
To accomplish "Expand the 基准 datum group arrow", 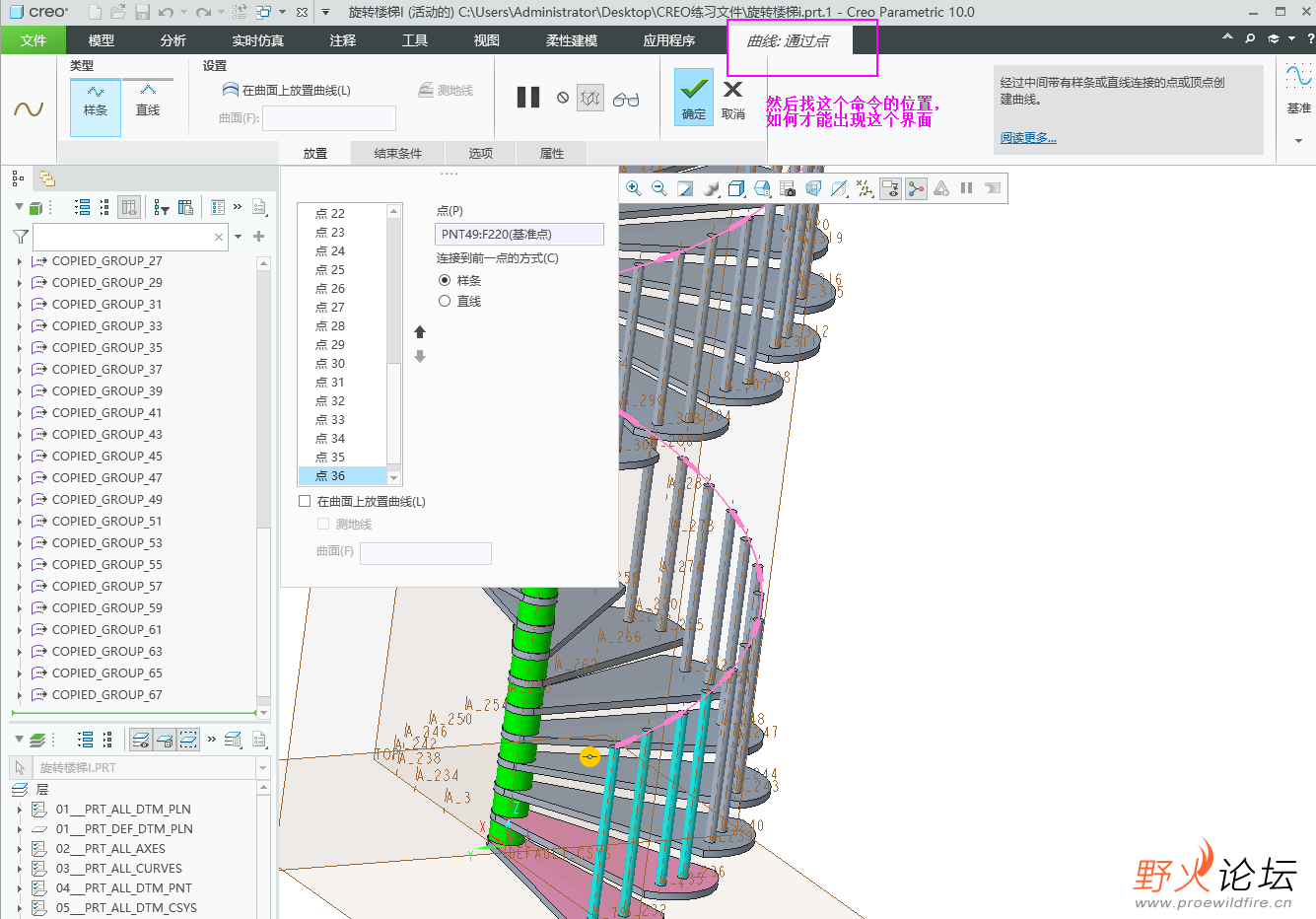I will (1298, 141).
